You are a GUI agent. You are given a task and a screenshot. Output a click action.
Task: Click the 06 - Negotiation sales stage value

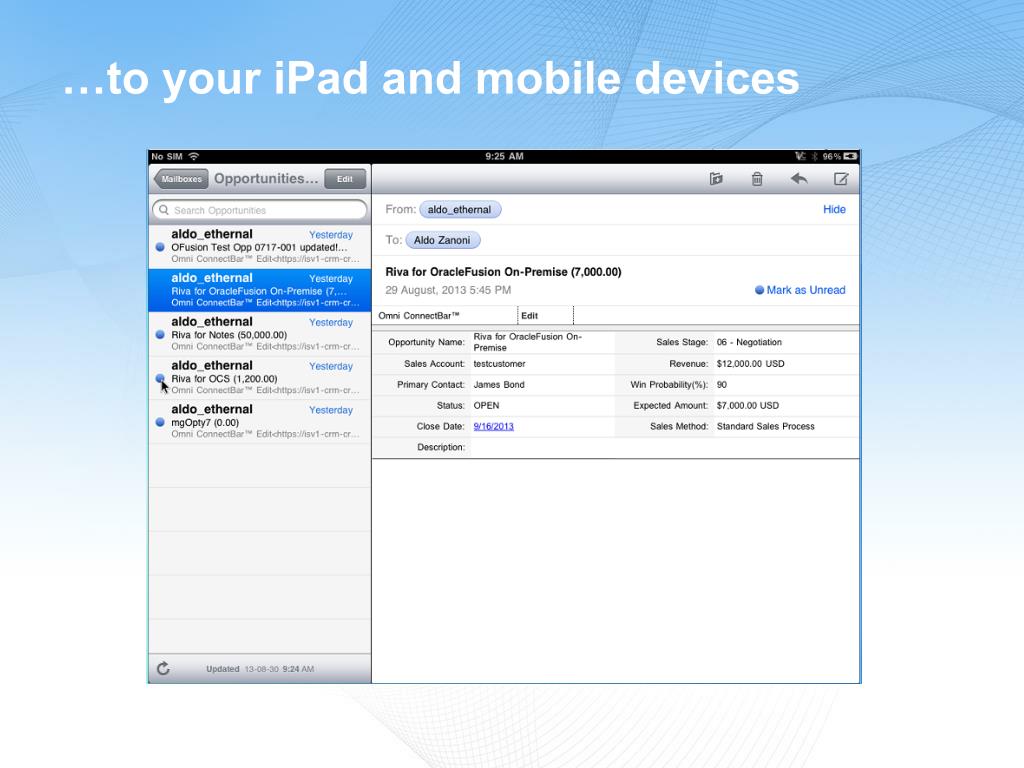tap(749, 342)
